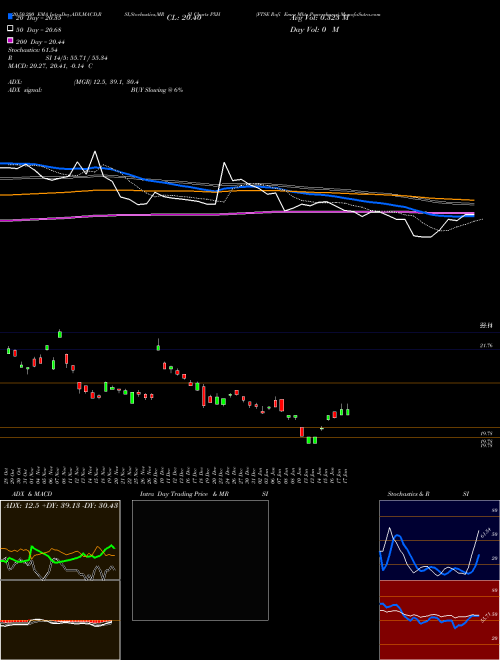Open the red RSI chart panel
Screen dimensions: 500x660
[x=439, y=620]
